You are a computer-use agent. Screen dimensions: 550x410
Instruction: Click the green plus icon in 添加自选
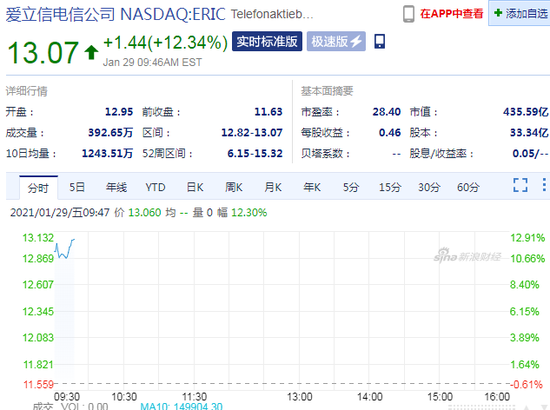tap(498, 13)
